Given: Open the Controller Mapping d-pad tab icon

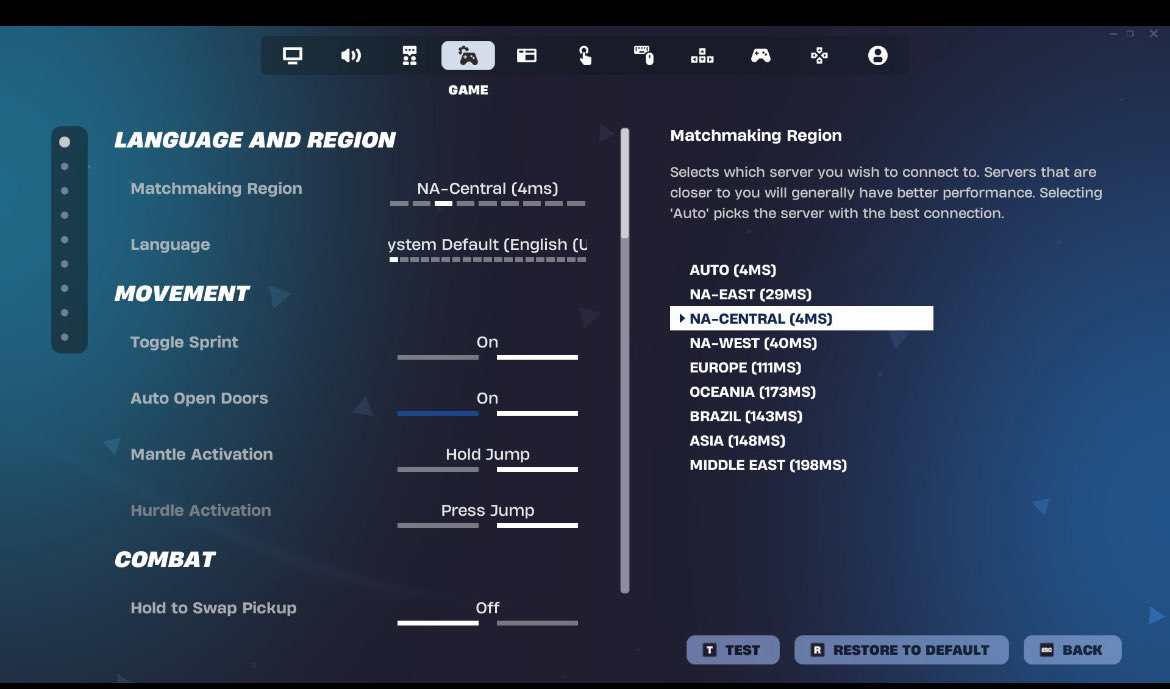Looking at the screenshot, I should (819, 56).
